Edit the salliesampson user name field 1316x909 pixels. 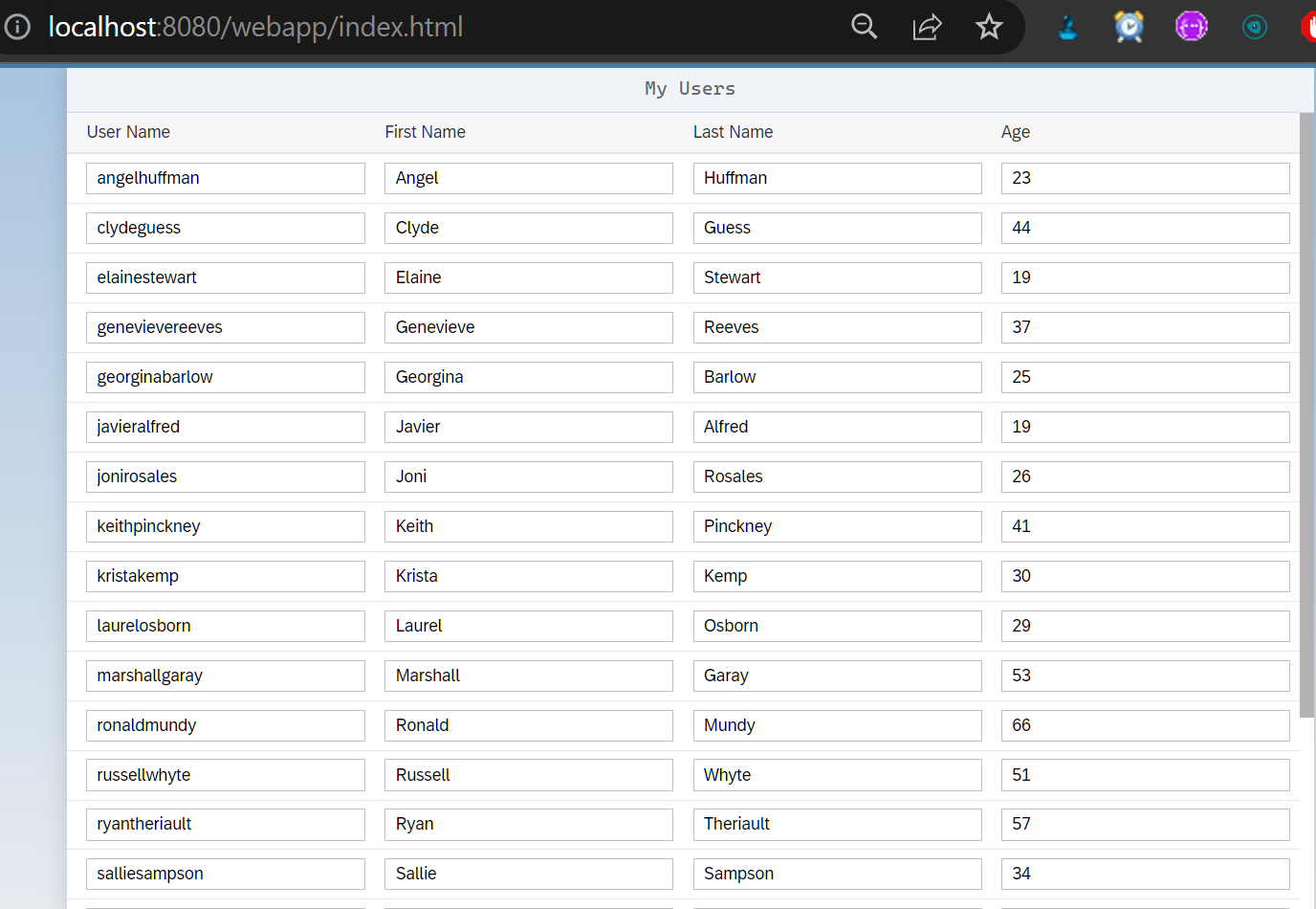click(226, 874)
